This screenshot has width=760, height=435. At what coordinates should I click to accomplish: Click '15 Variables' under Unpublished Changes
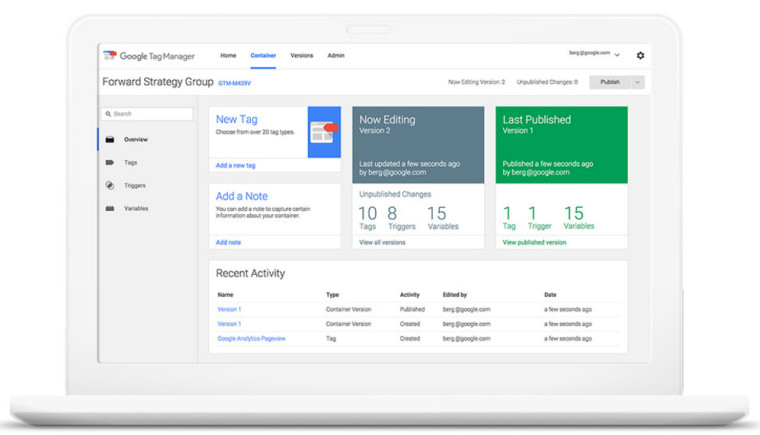tap(443, 218)
